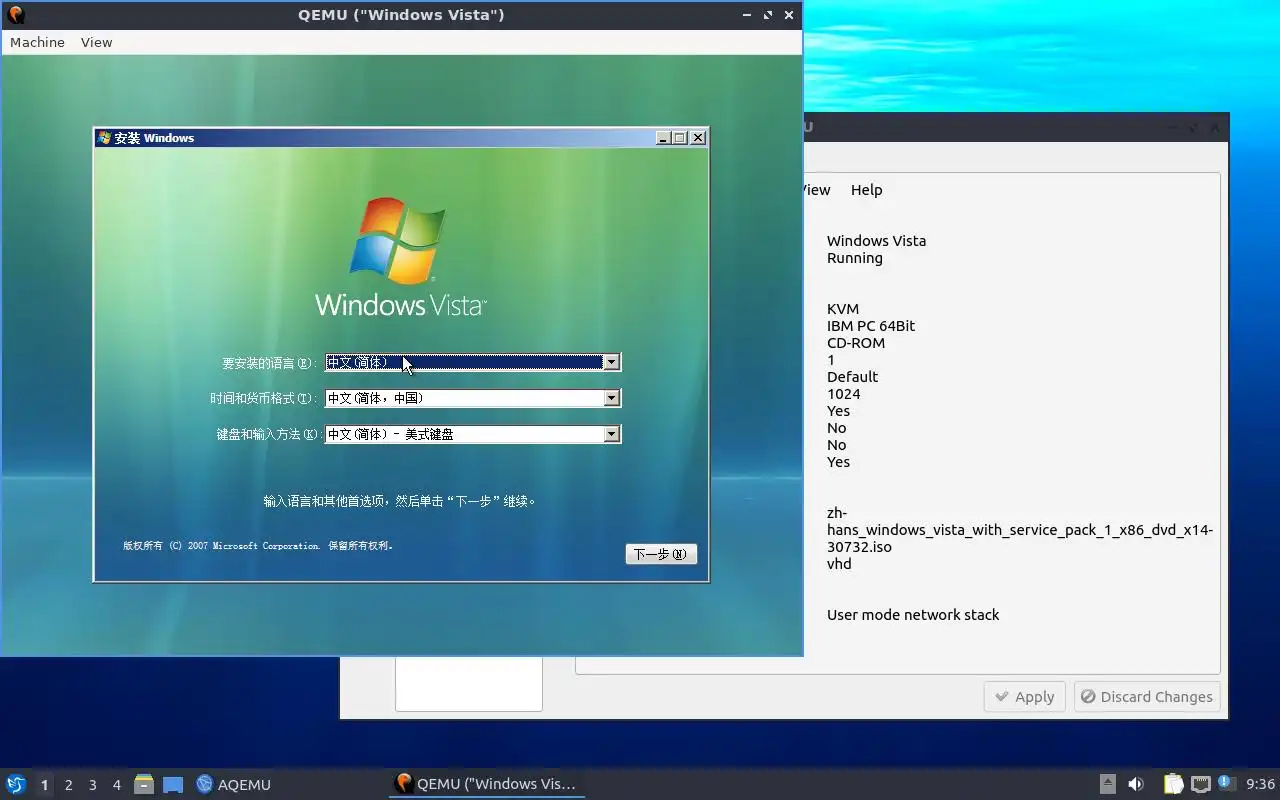This screenshot has width=1280, height=800.
Task: Click the 中文(简体) - 美式键盘 keyboard field
Action: point(473,434)
